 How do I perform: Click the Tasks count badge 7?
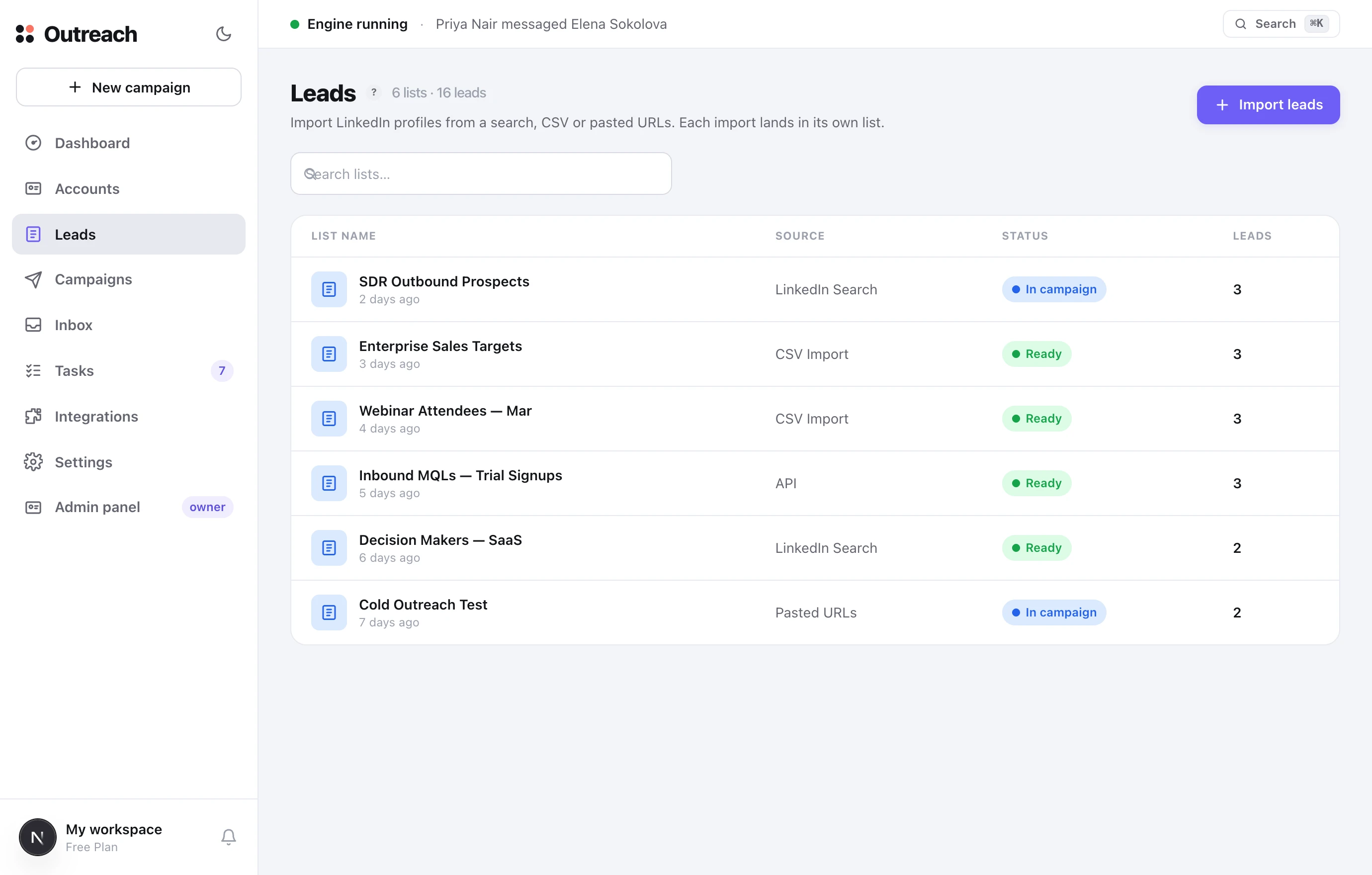click(x=222, y=371)
